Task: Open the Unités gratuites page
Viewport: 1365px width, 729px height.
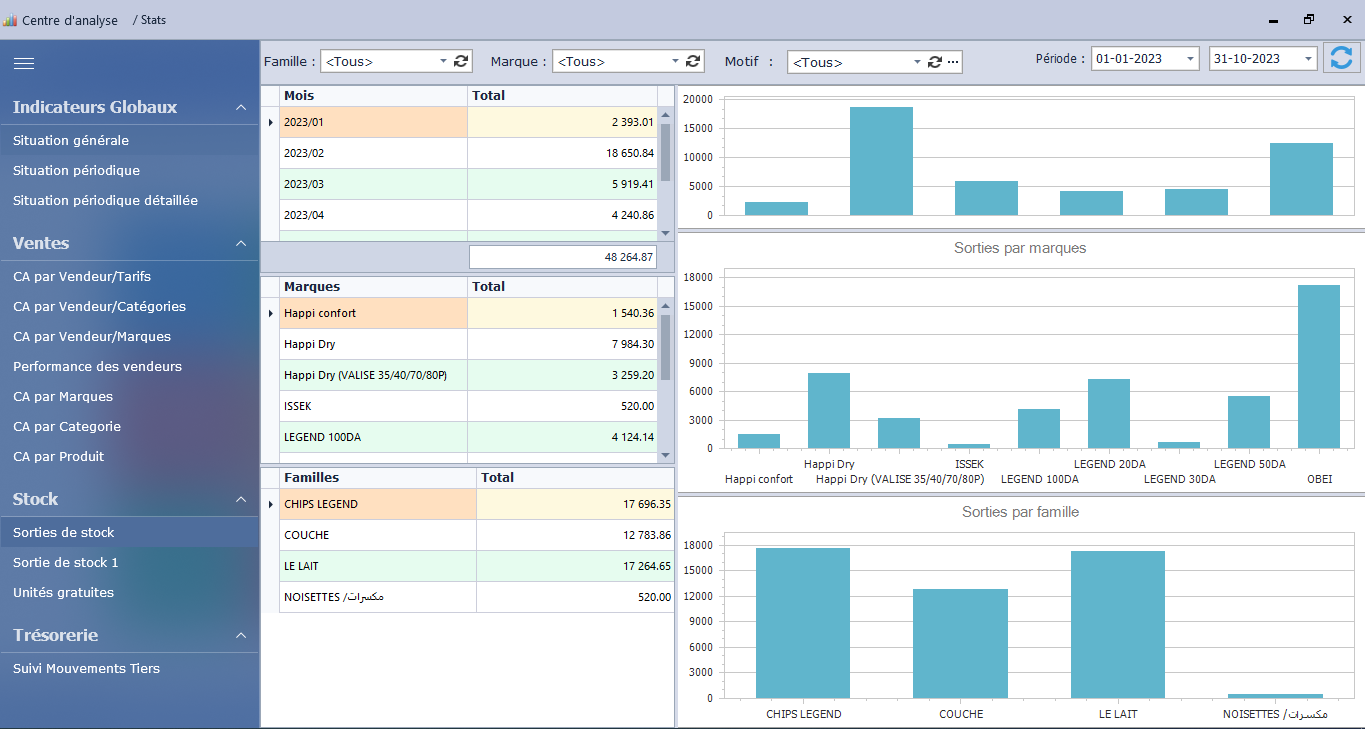Action: pyautogui.click(x=63, y=593)
